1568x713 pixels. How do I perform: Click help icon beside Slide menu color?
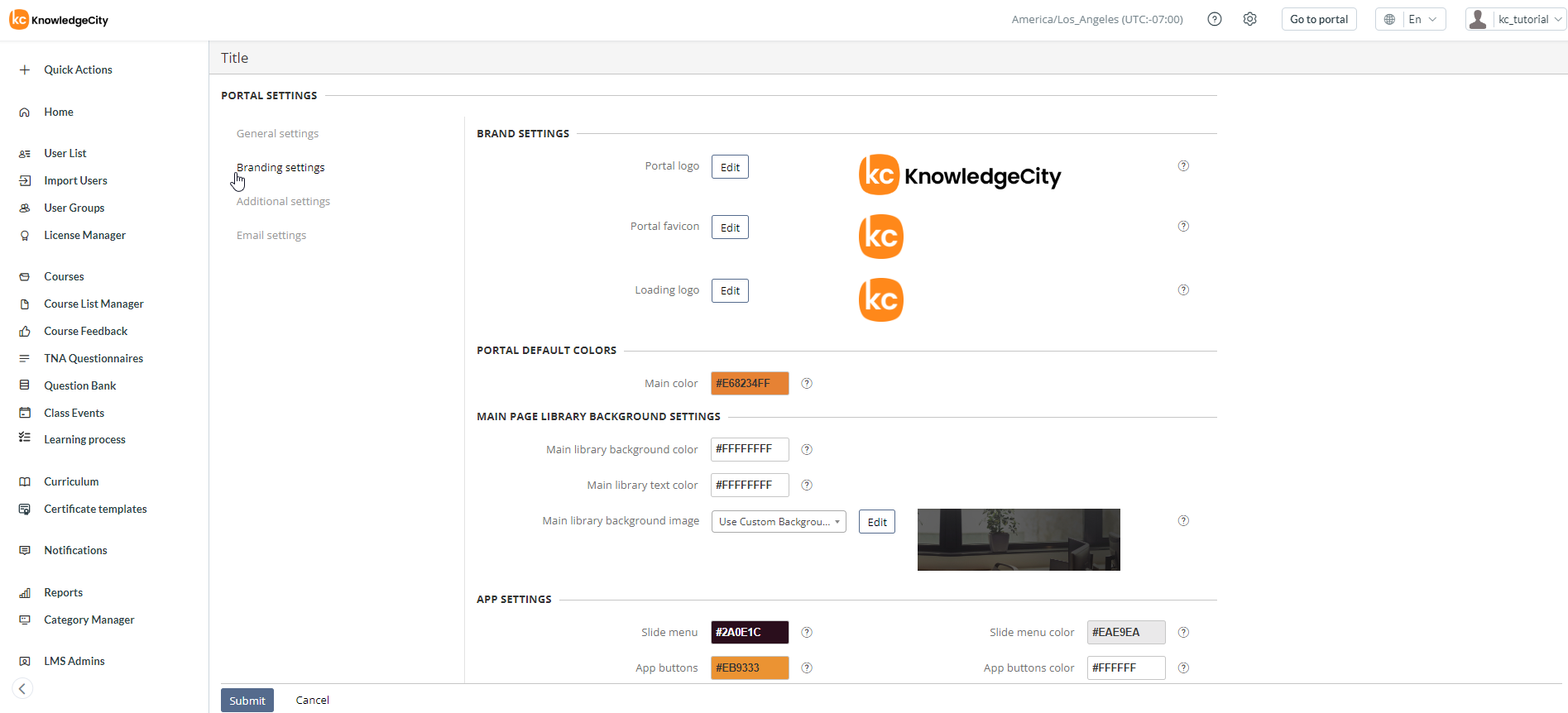point(1183,633)
